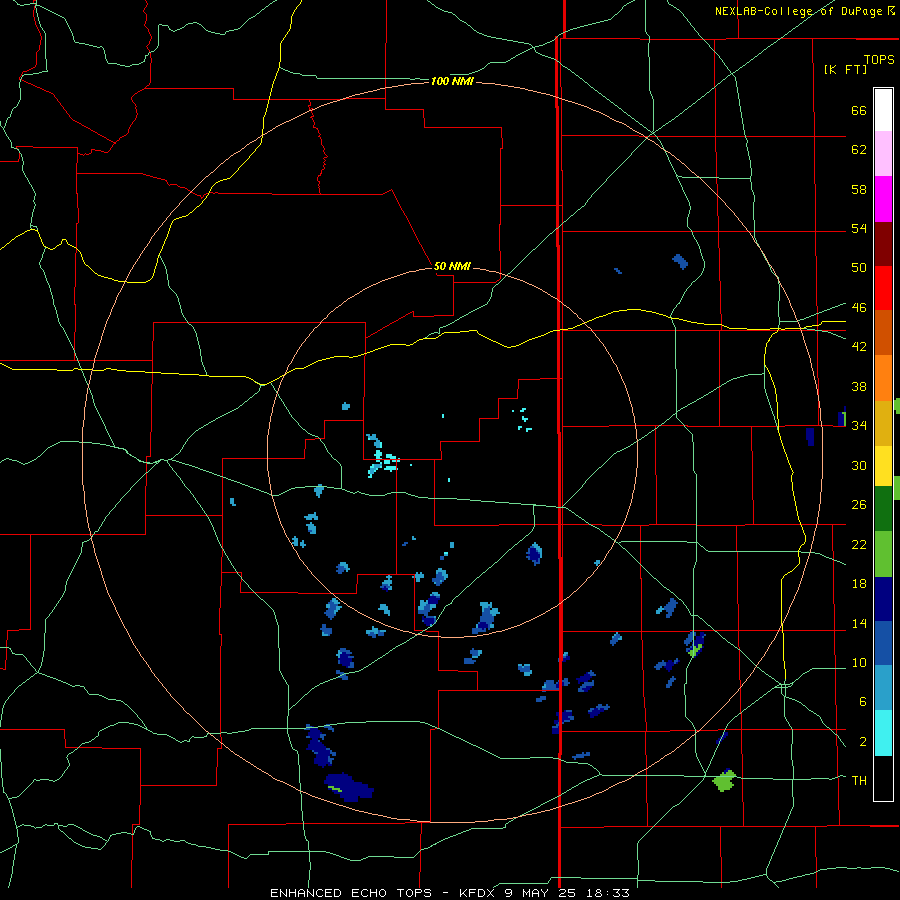Select the 46 scale value
Screen dimensions: 900x900
pyautogui.click(x=859, y=307)
